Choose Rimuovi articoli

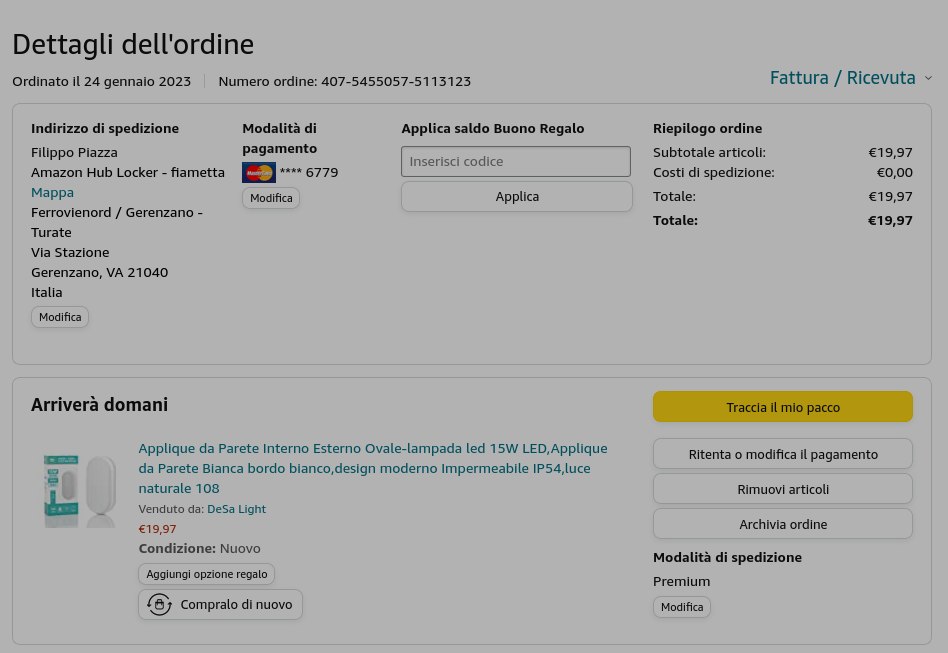[782, 489]
